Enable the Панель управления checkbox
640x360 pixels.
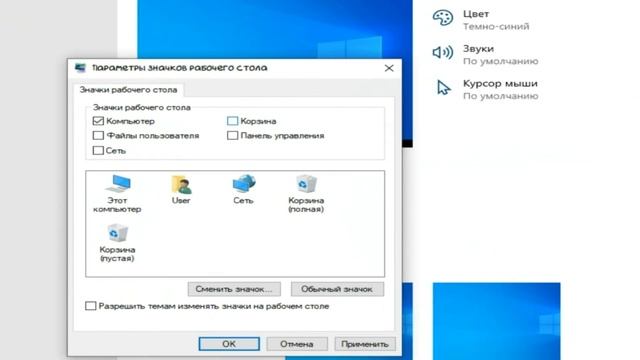pyautogui.click(x=232, y=136)
